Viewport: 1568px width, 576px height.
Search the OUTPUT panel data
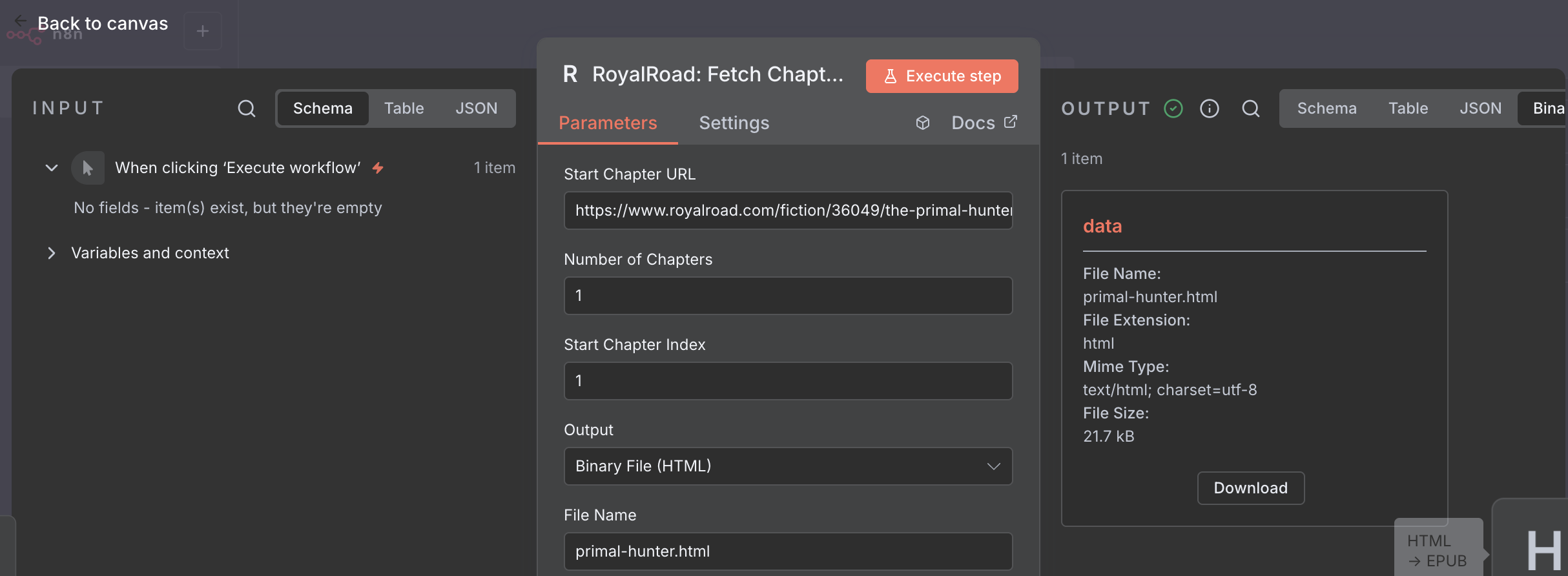(x=1250, y=108)
